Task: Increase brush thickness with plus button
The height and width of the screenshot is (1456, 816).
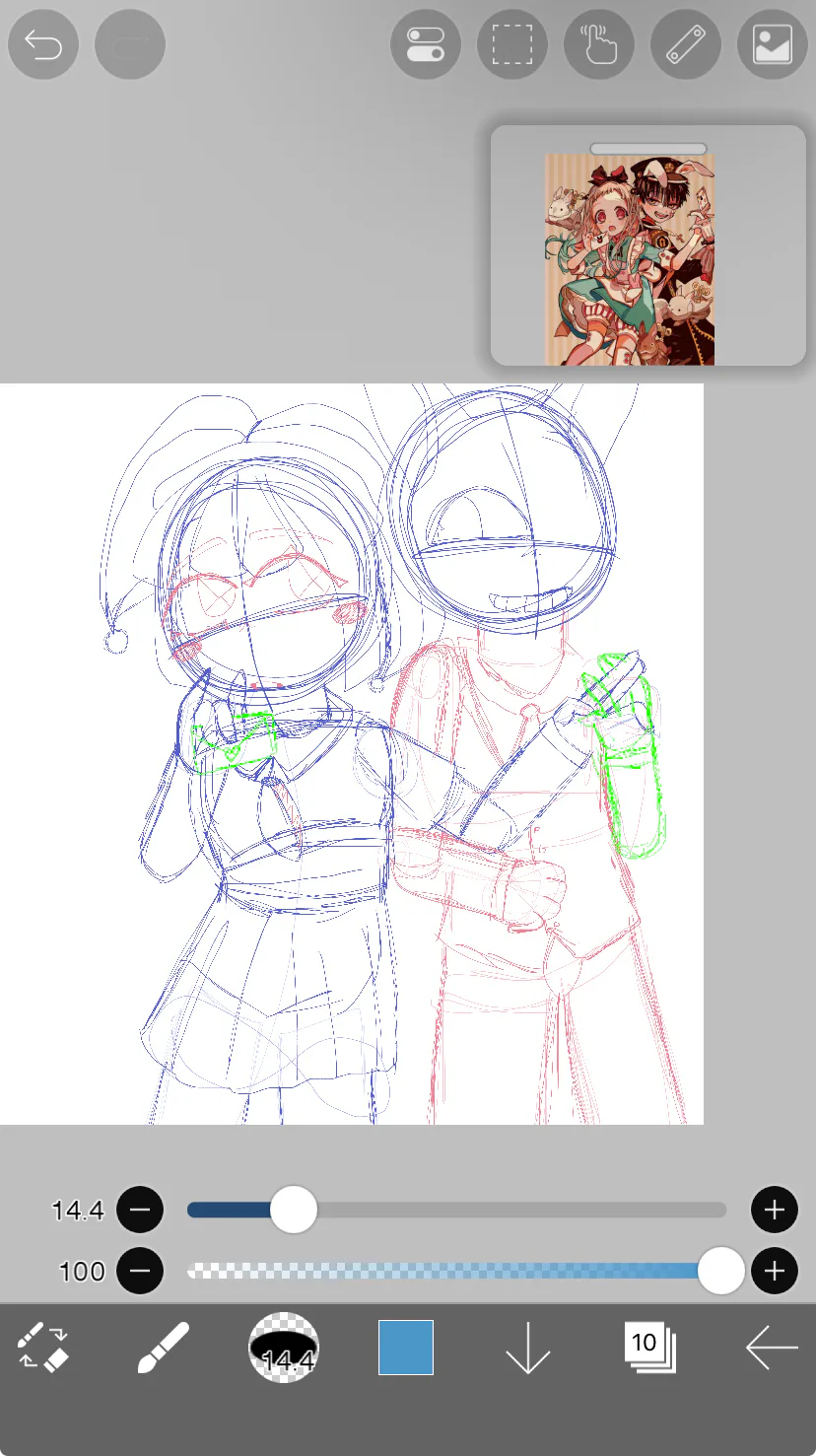Action: pyautogui.click(x=775, y=1210)
